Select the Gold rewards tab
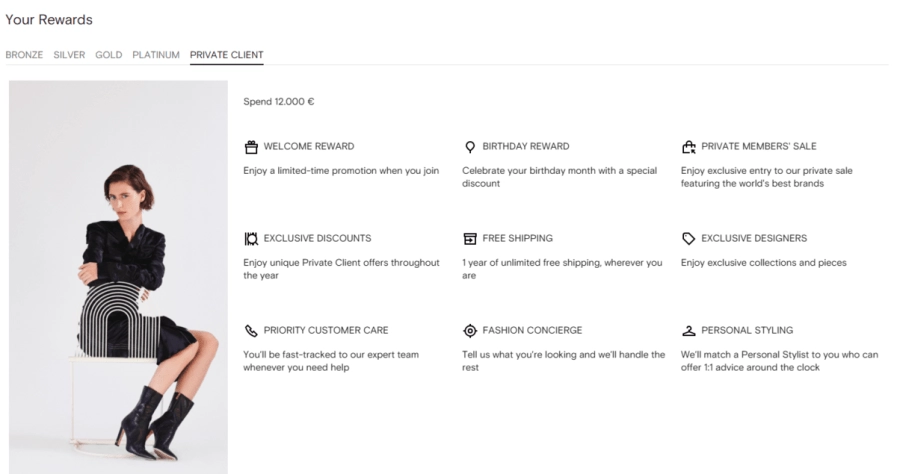Image resolution: width=897 pixels, height=474 pixels. 109,55
